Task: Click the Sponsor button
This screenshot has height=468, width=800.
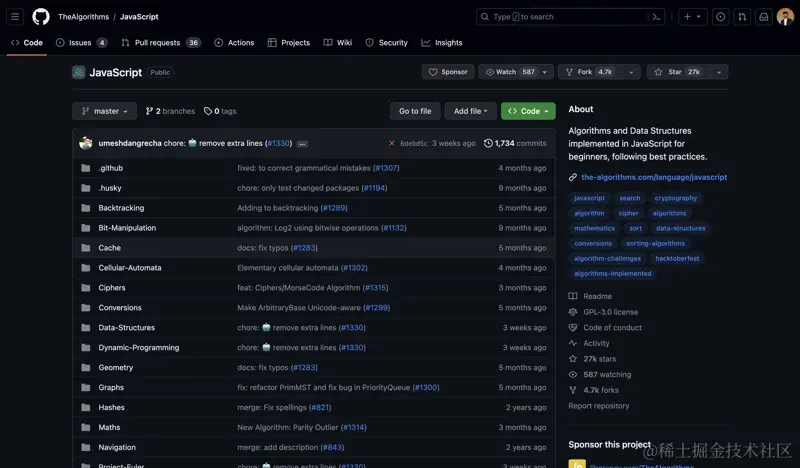Action: pyautogui.click(x=448, y=72)
